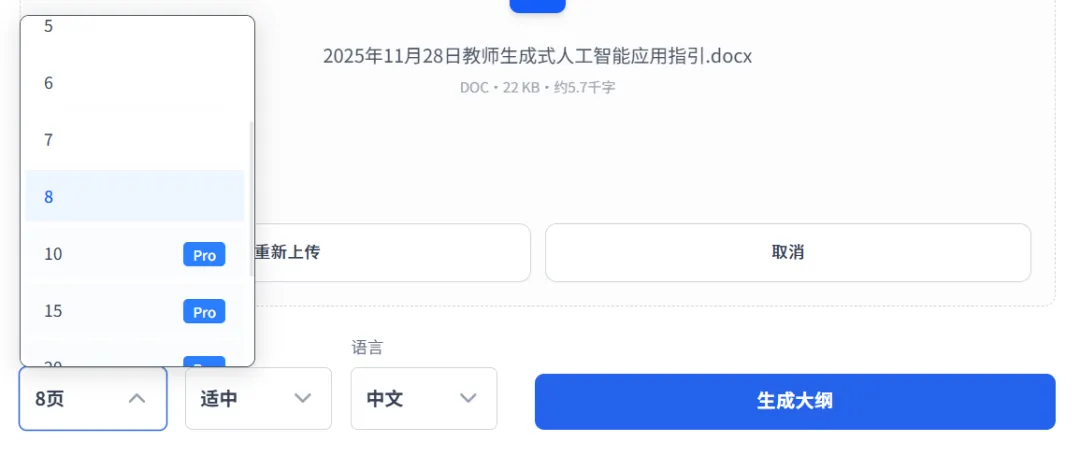
Task: Click the Pro badge beside option 10
Action: pos(204,254)
